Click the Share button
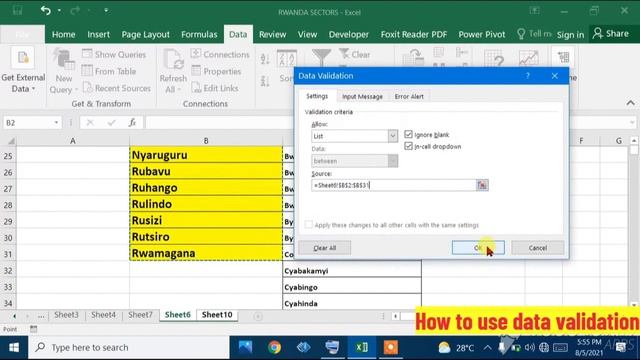This screenshot has height=360, width=640. [611, 33]
